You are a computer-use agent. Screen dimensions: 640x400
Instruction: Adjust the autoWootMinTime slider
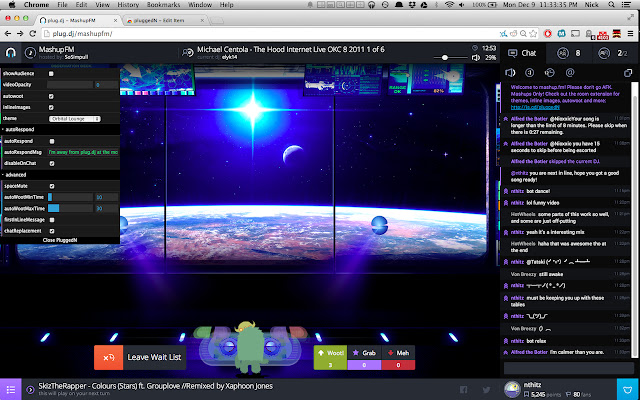[70, 197]
